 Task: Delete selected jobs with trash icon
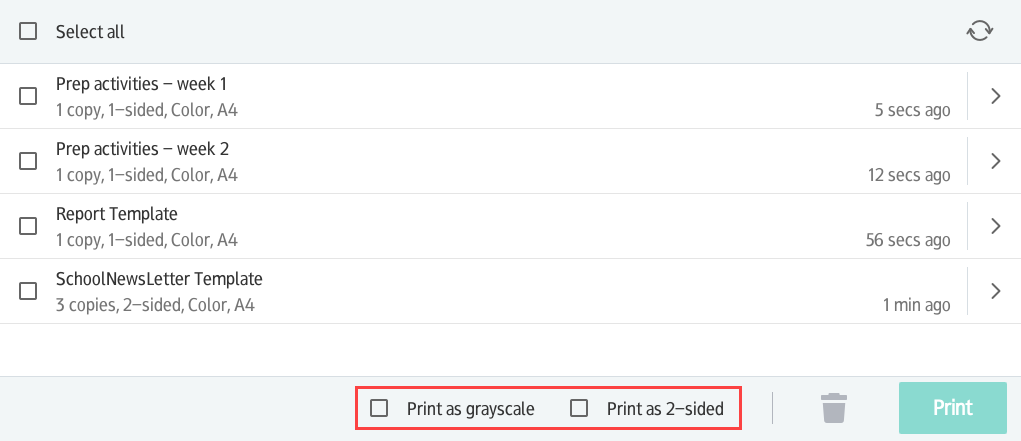(833, 408)
